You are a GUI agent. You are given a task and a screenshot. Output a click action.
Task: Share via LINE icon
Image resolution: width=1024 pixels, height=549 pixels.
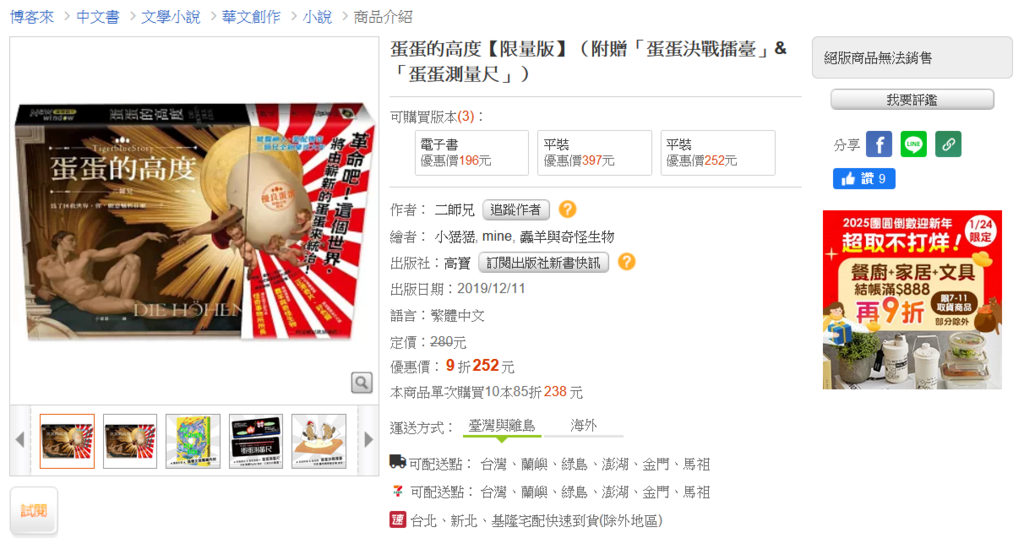[913, 144]
